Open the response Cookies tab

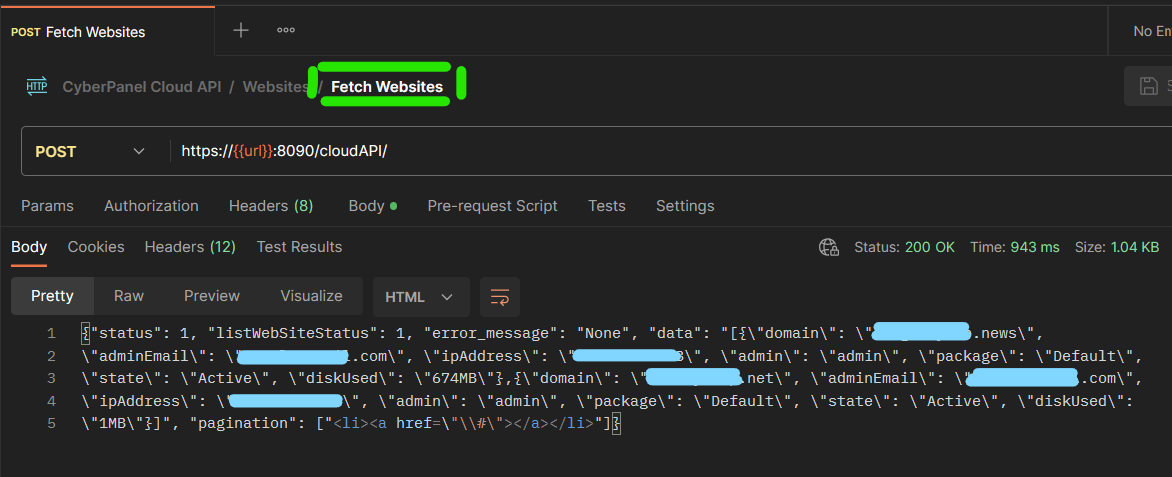pos(96,247)
